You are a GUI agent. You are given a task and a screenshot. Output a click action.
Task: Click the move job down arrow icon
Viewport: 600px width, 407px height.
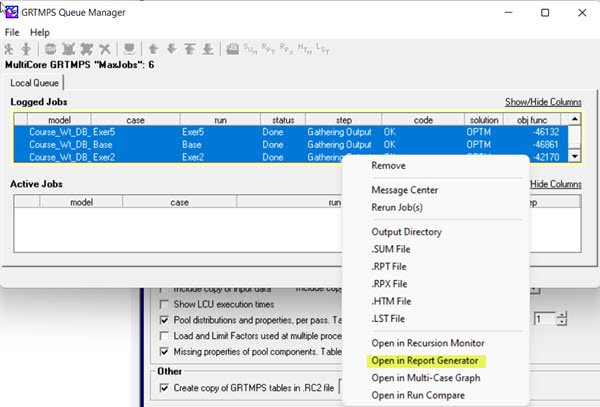click(x=171, y=48)
